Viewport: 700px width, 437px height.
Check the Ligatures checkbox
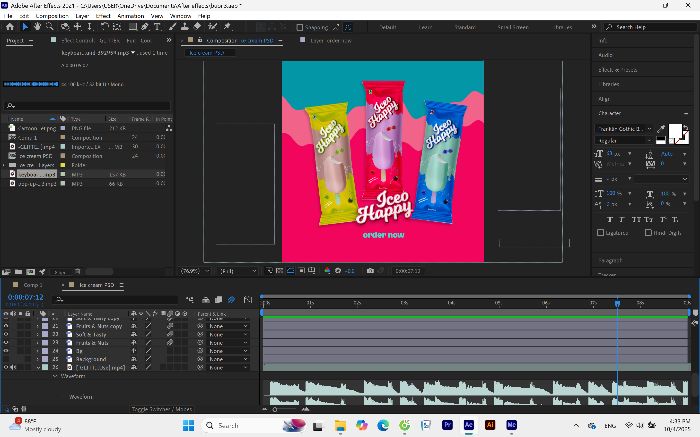click(x=600, y=233)
